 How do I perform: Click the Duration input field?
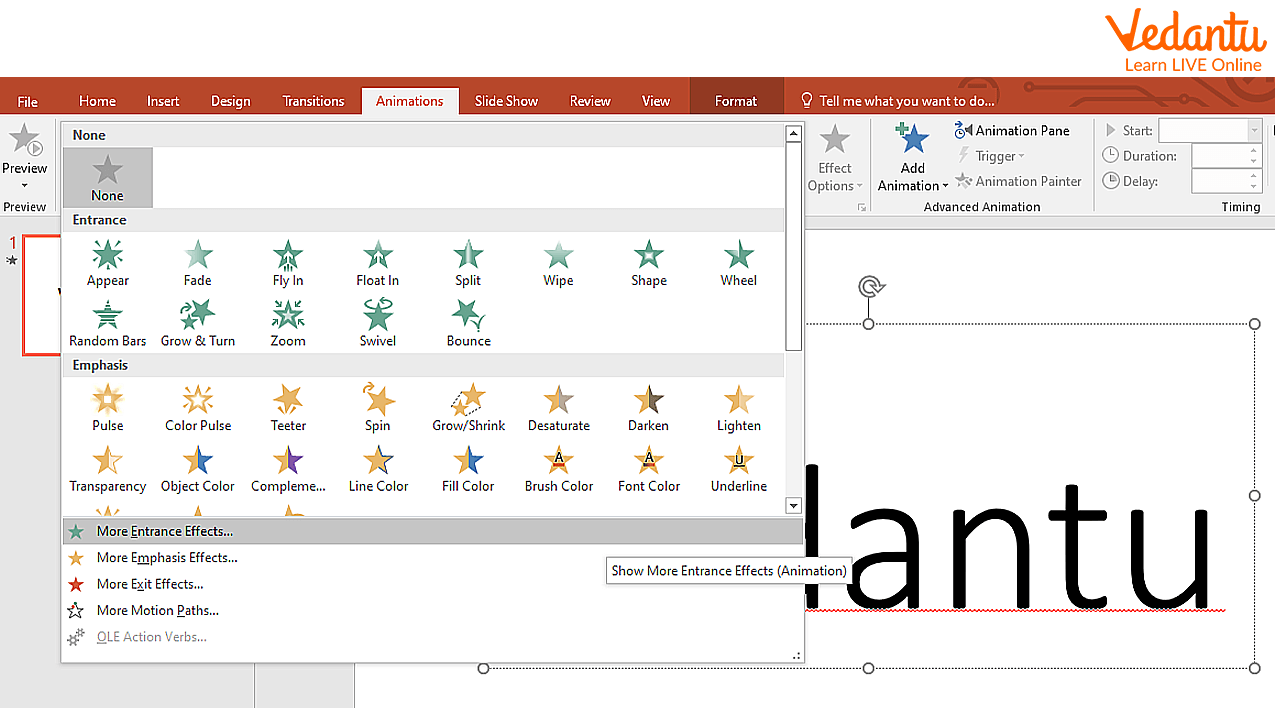tap(1219, 156)
